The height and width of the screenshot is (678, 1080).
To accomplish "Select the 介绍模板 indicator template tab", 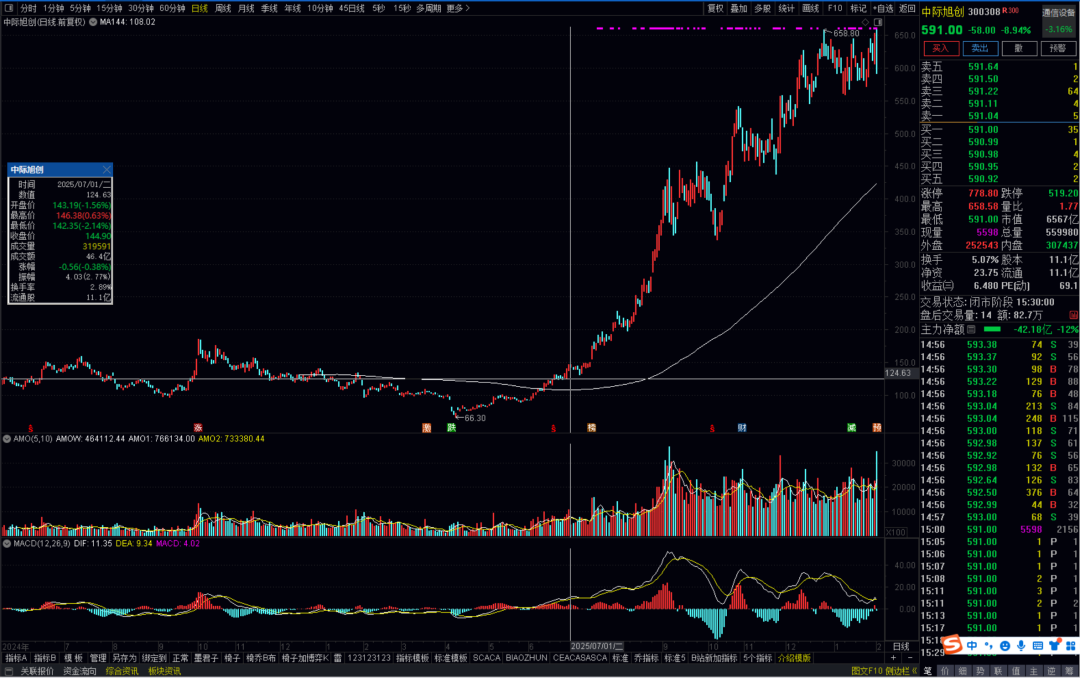I will 794,658.
